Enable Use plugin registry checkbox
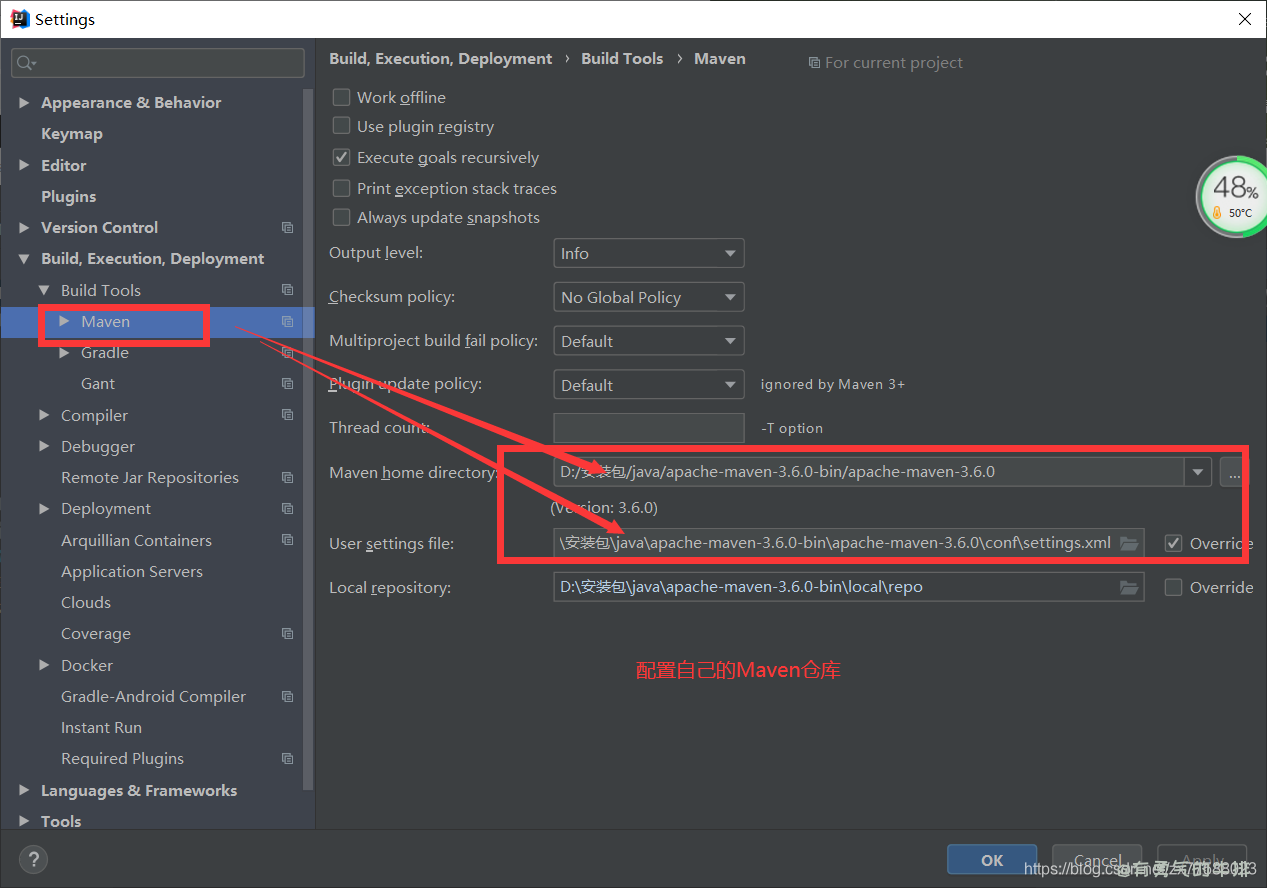The image size is (1267, 888). [341, 126]
